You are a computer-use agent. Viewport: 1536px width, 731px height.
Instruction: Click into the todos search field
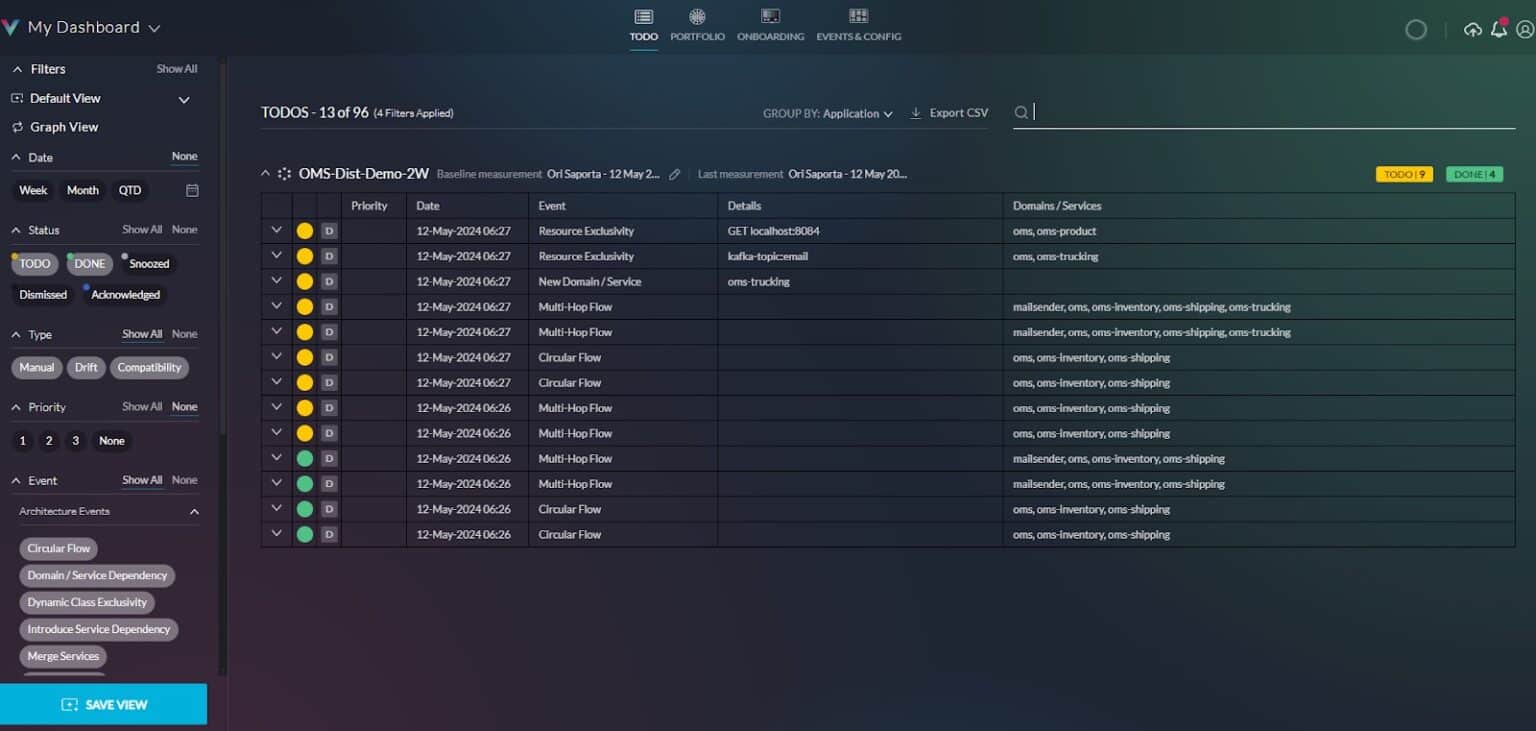[x=1270, y=113]
